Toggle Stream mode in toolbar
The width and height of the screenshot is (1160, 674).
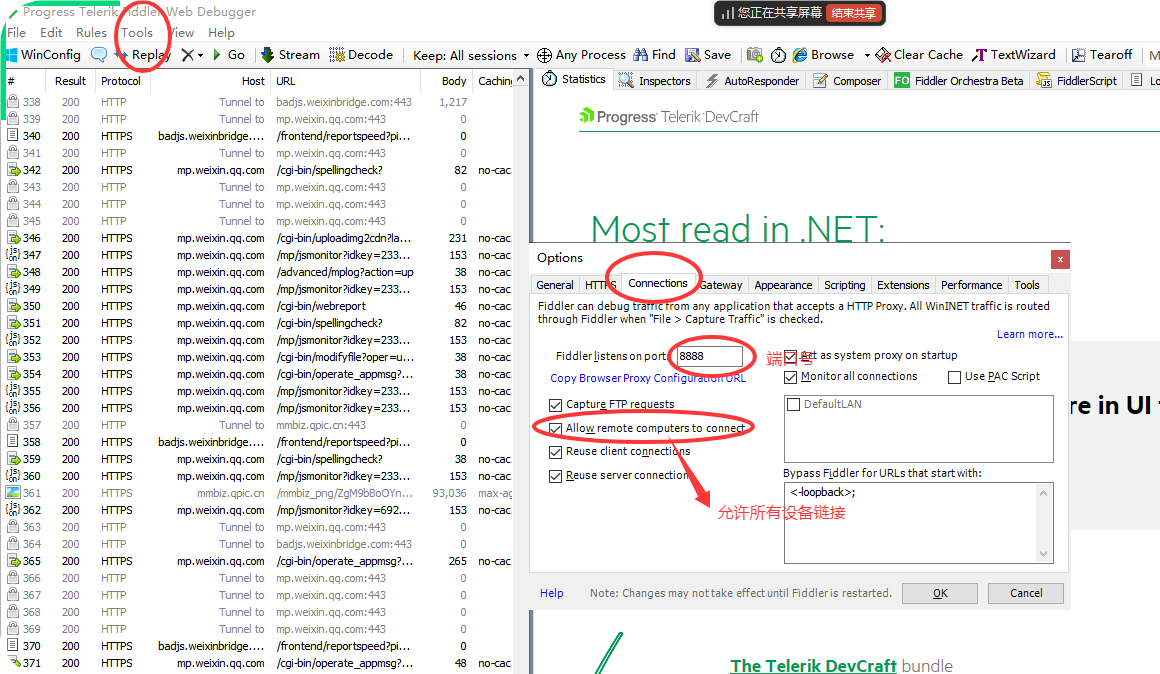[x=290, y=55]
